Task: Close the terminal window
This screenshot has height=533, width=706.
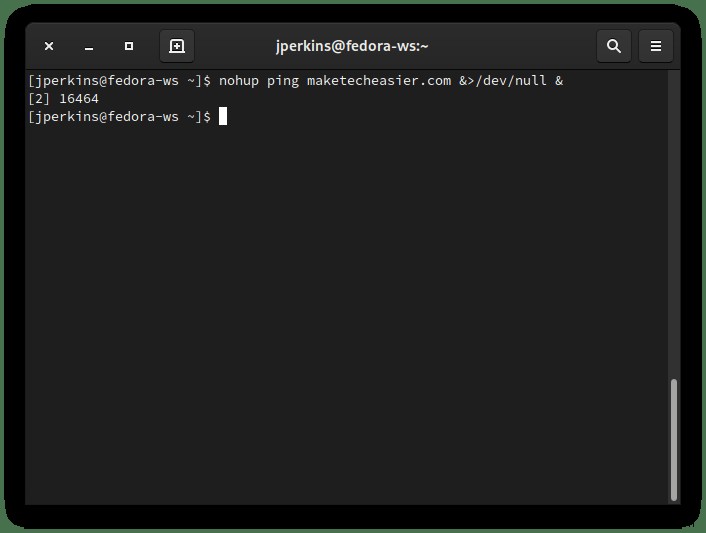Action: [x=49, y=46]
